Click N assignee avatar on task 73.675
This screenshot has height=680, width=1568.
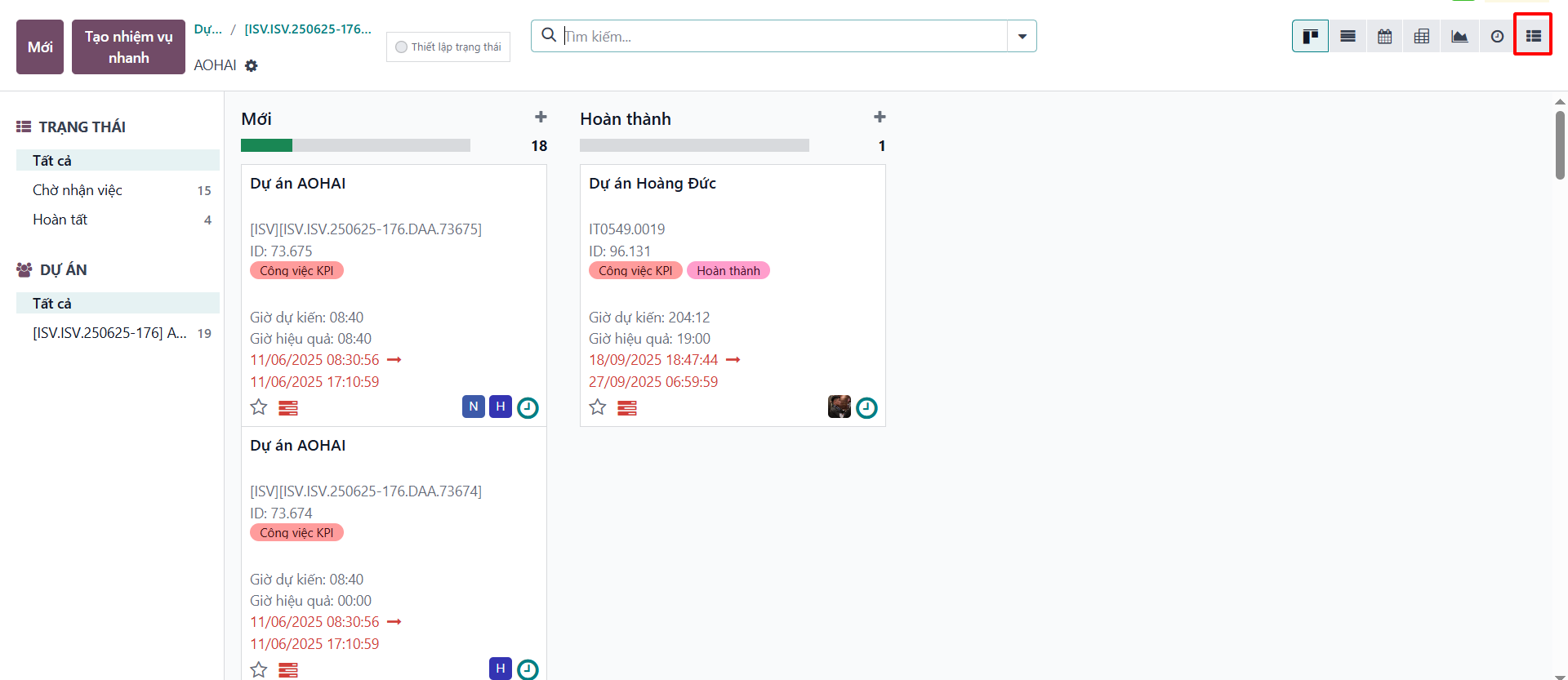[474, 407]
